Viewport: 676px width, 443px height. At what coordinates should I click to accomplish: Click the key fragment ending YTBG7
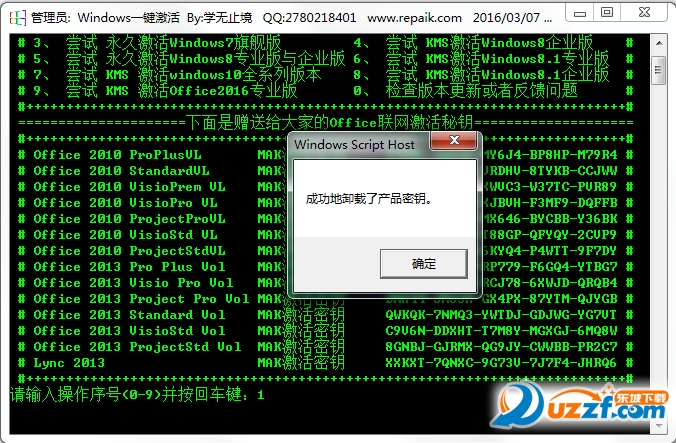(x=550, y=267)
